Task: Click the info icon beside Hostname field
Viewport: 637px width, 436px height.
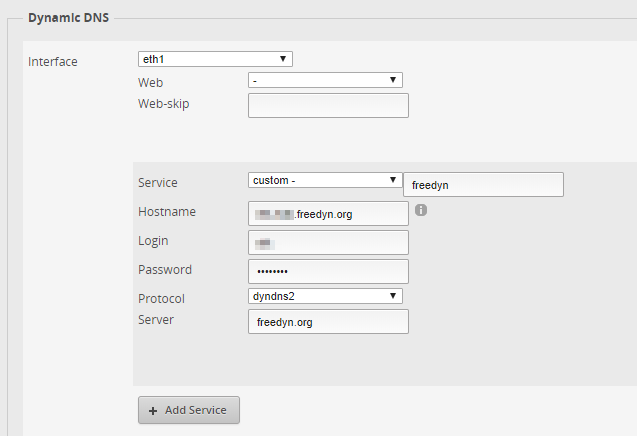Action: point(421,210)
